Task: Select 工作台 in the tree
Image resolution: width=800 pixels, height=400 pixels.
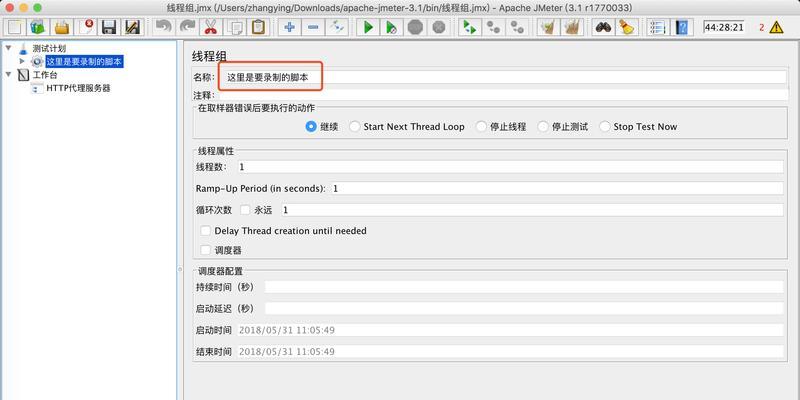Action: [x=45, y=75]
